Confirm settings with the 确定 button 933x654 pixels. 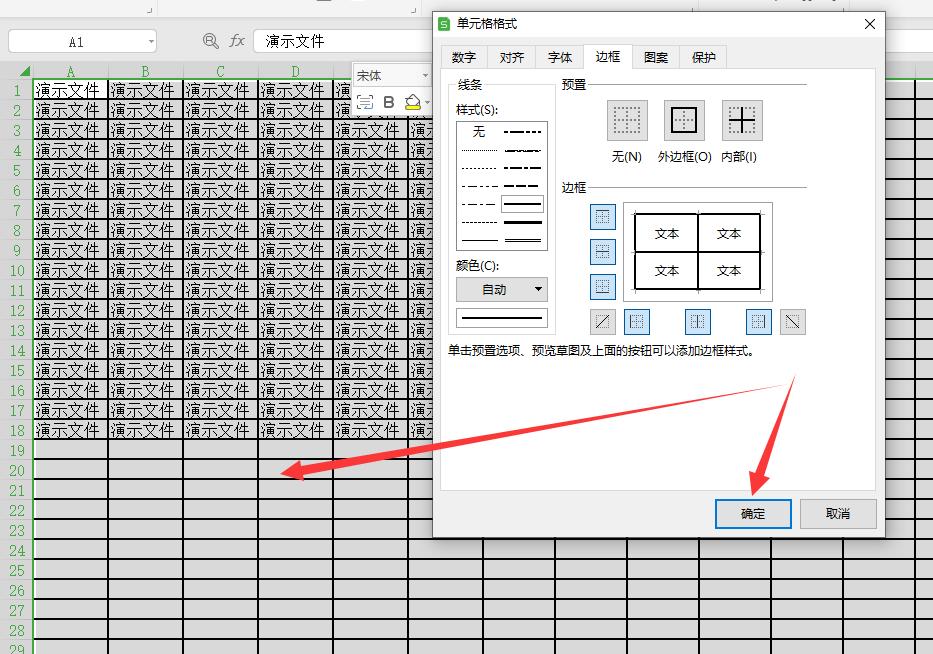(752, 513)
